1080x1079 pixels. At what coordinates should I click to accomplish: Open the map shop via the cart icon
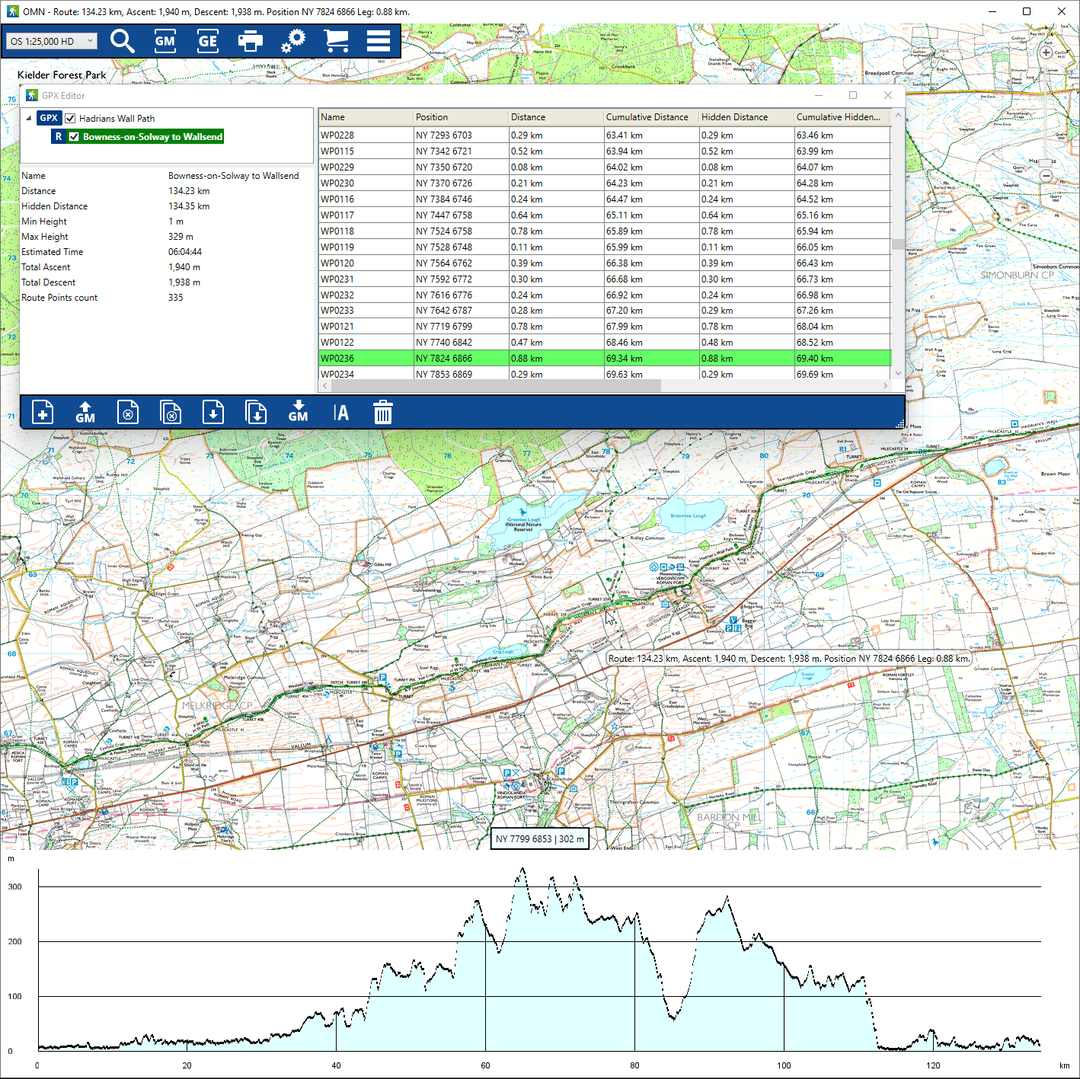pyautogui.click(x=336, y=41)
